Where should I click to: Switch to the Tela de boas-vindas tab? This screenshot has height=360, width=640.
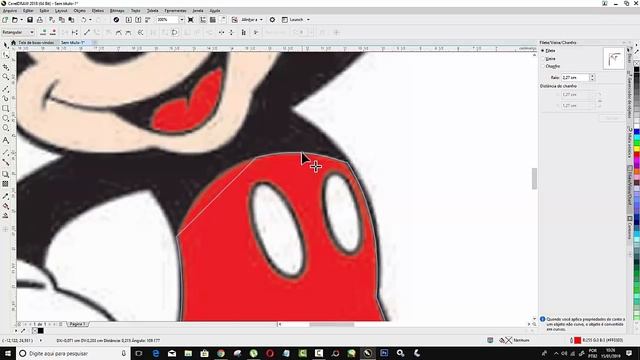[36, 42]
